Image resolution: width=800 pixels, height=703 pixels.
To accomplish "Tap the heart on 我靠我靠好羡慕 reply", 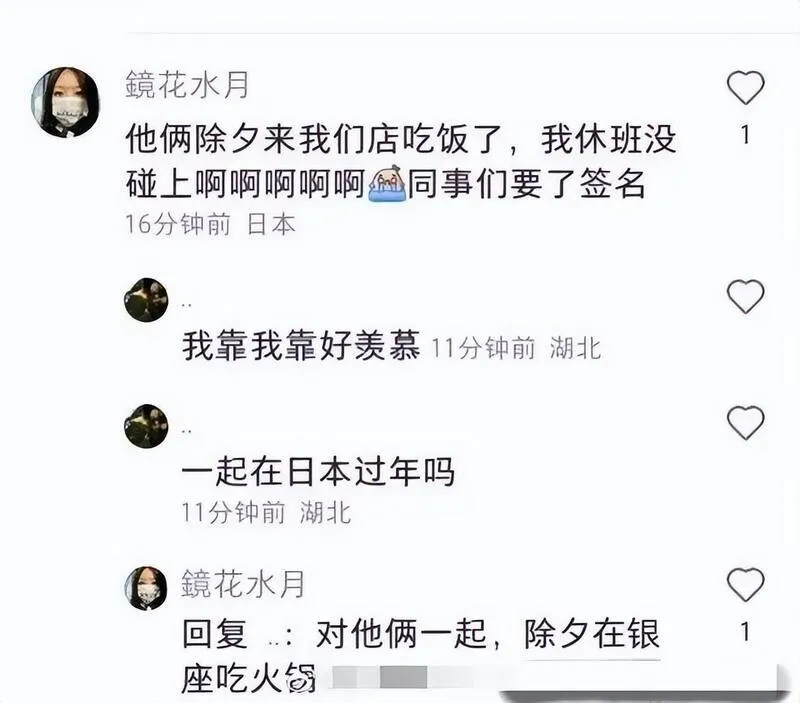I will coord(745,296).
